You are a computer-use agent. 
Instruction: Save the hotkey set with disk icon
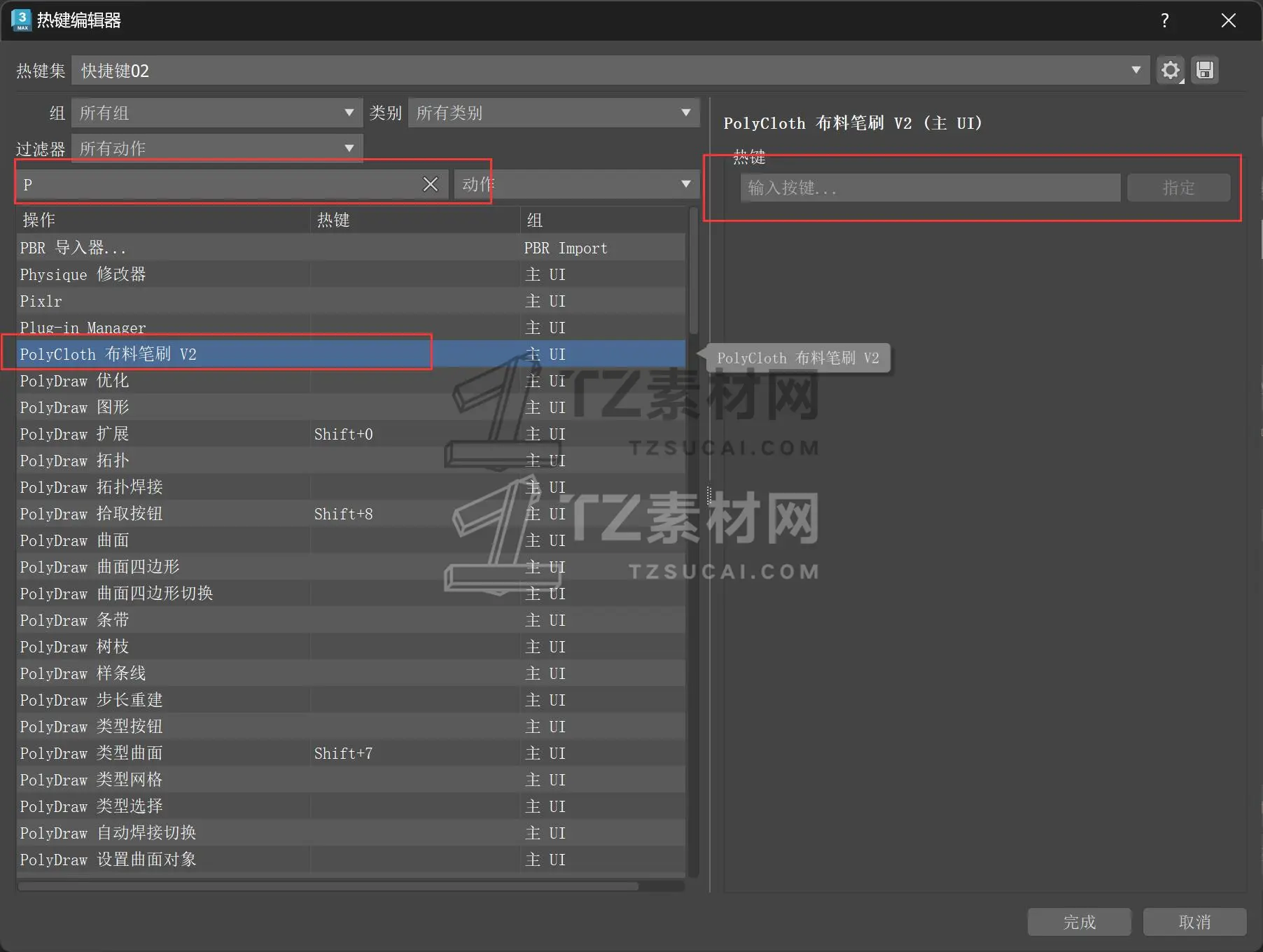pyautogui.click(x=1205, y=70)
